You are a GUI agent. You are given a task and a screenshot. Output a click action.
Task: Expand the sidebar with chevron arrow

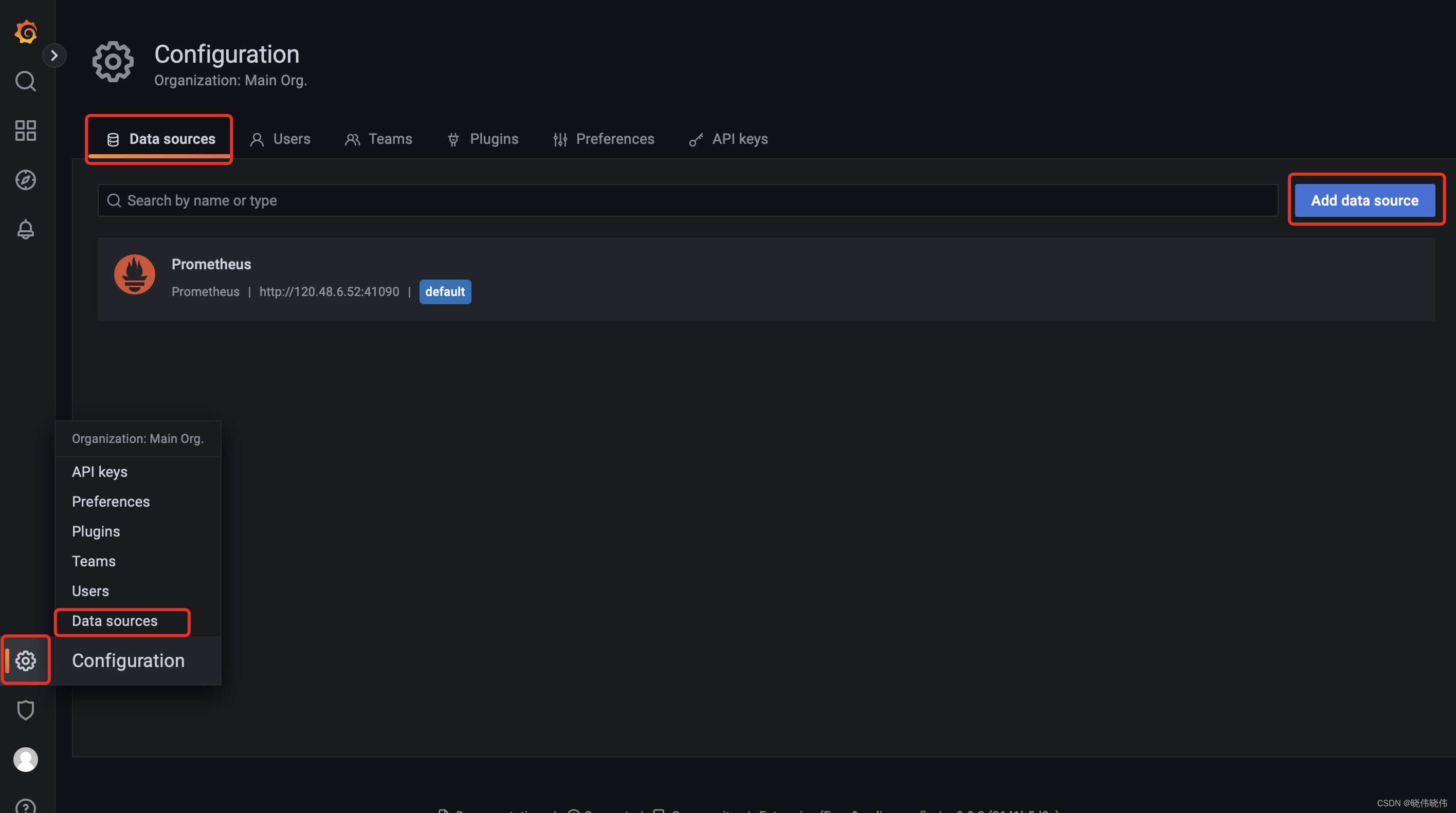54,56
